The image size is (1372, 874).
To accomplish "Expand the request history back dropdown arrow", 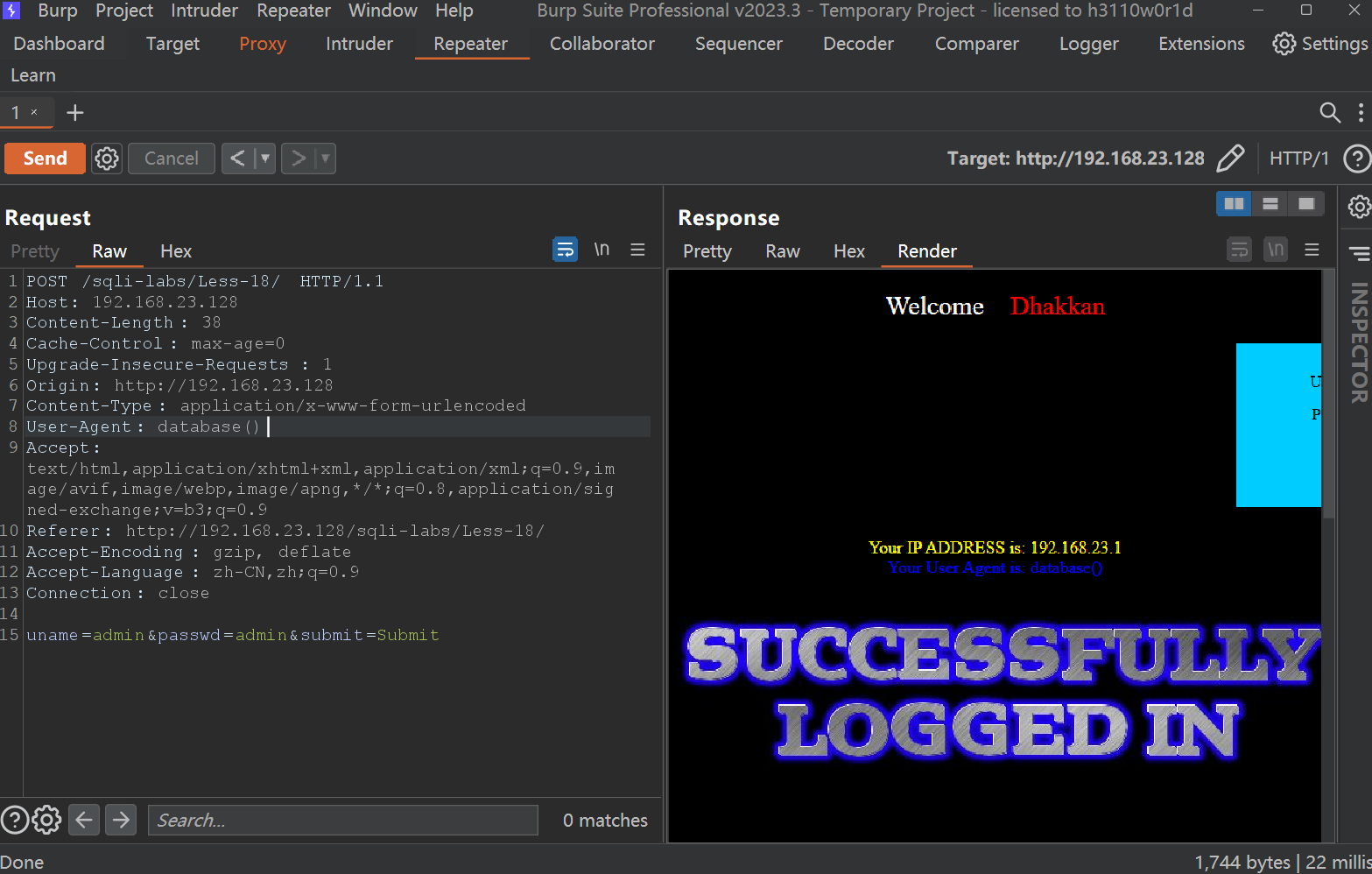I will coord(265,159).
